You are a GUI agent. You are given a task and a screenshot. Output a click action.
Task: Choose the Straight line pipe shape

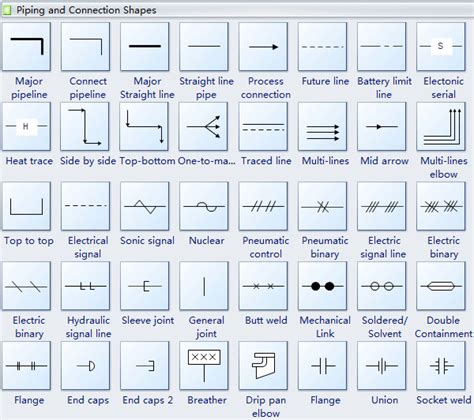pyautogui.click(x=204, y=46)
